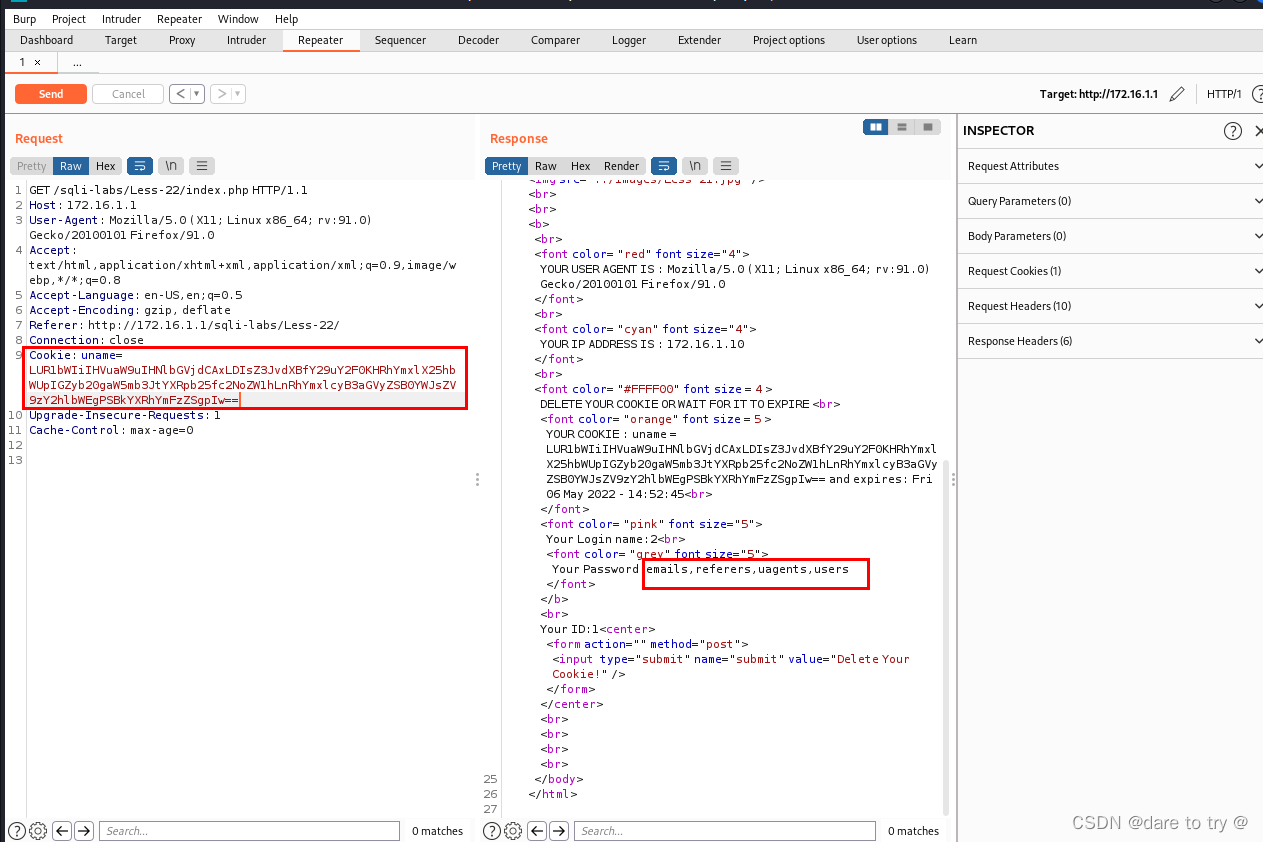This screenshot has height=842, width=1263.
Task: Select Hex view in Response panel
Action: pyautogui.click(x=580, y=166)
